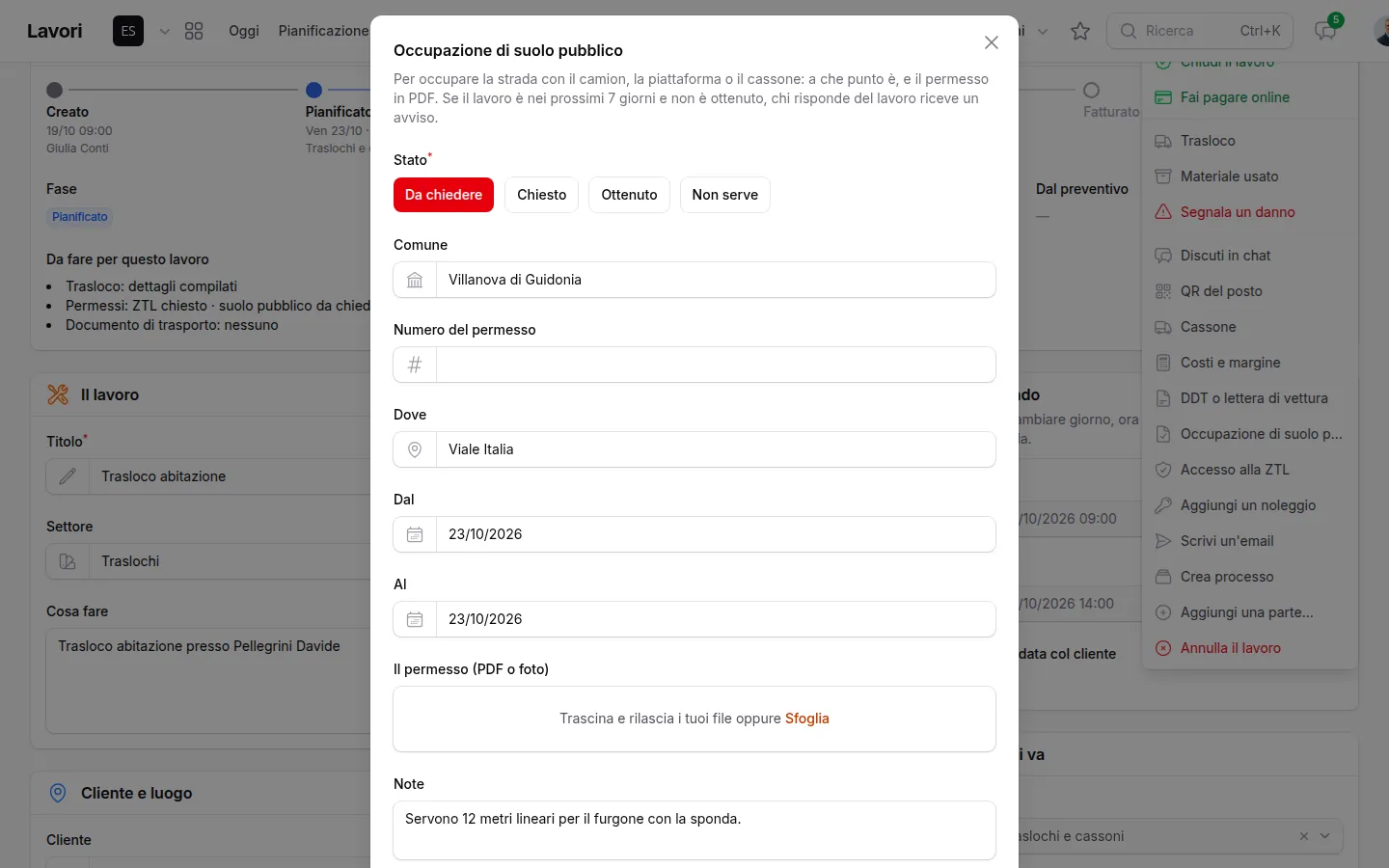Open Costi e margine
Screen dimensions: 1389x868
click(x=1250, y=363)
